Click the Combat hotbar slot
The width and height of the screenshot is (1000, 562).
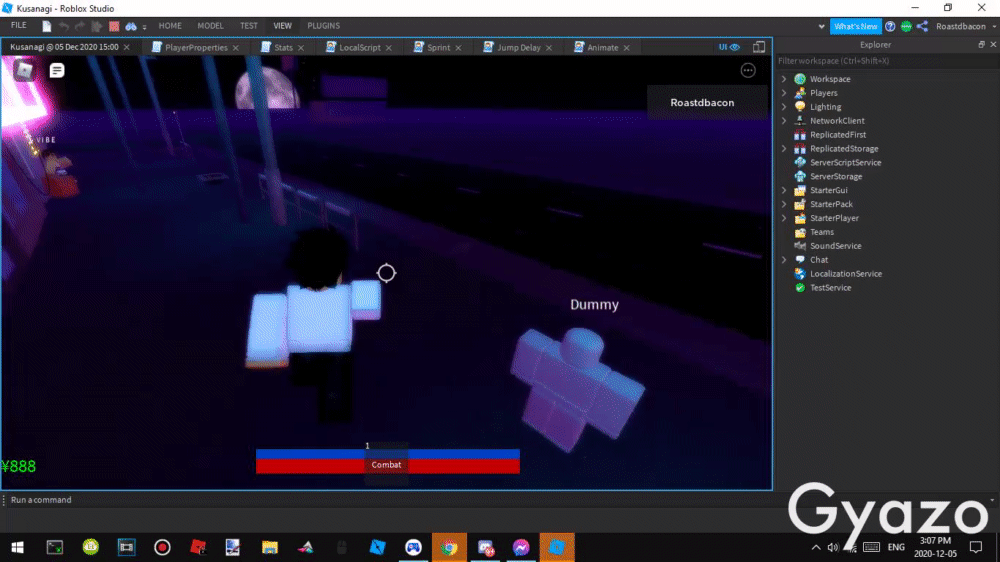point(386,465)
